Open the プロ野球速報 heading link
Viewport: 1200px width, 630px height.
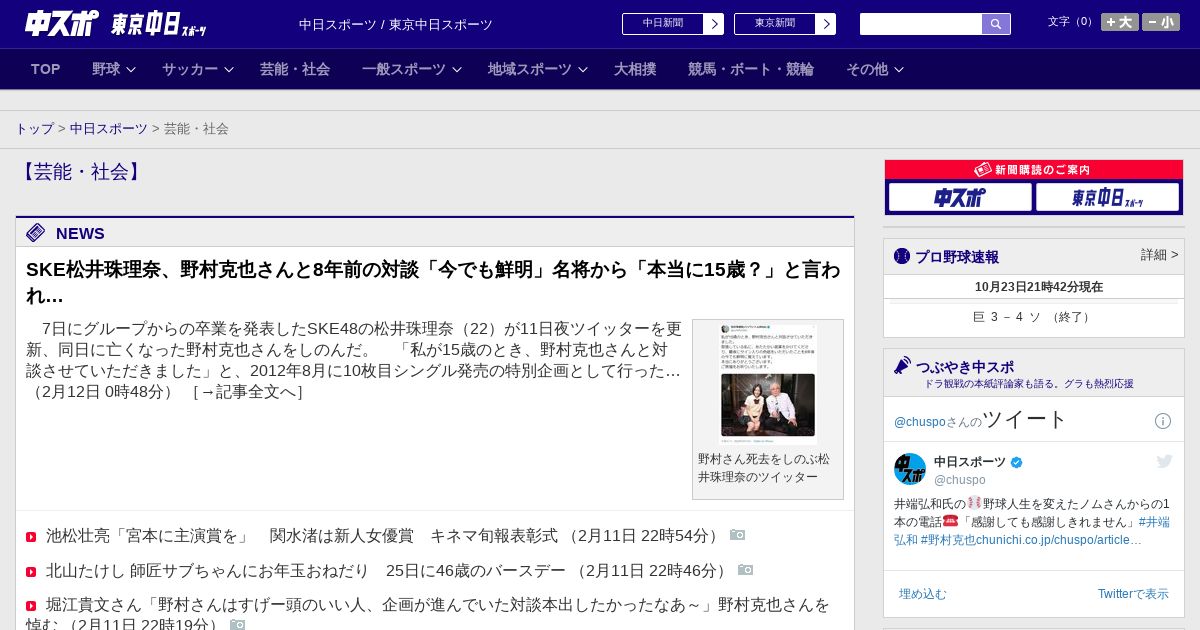pyautogui.click(x=957, y=257)
